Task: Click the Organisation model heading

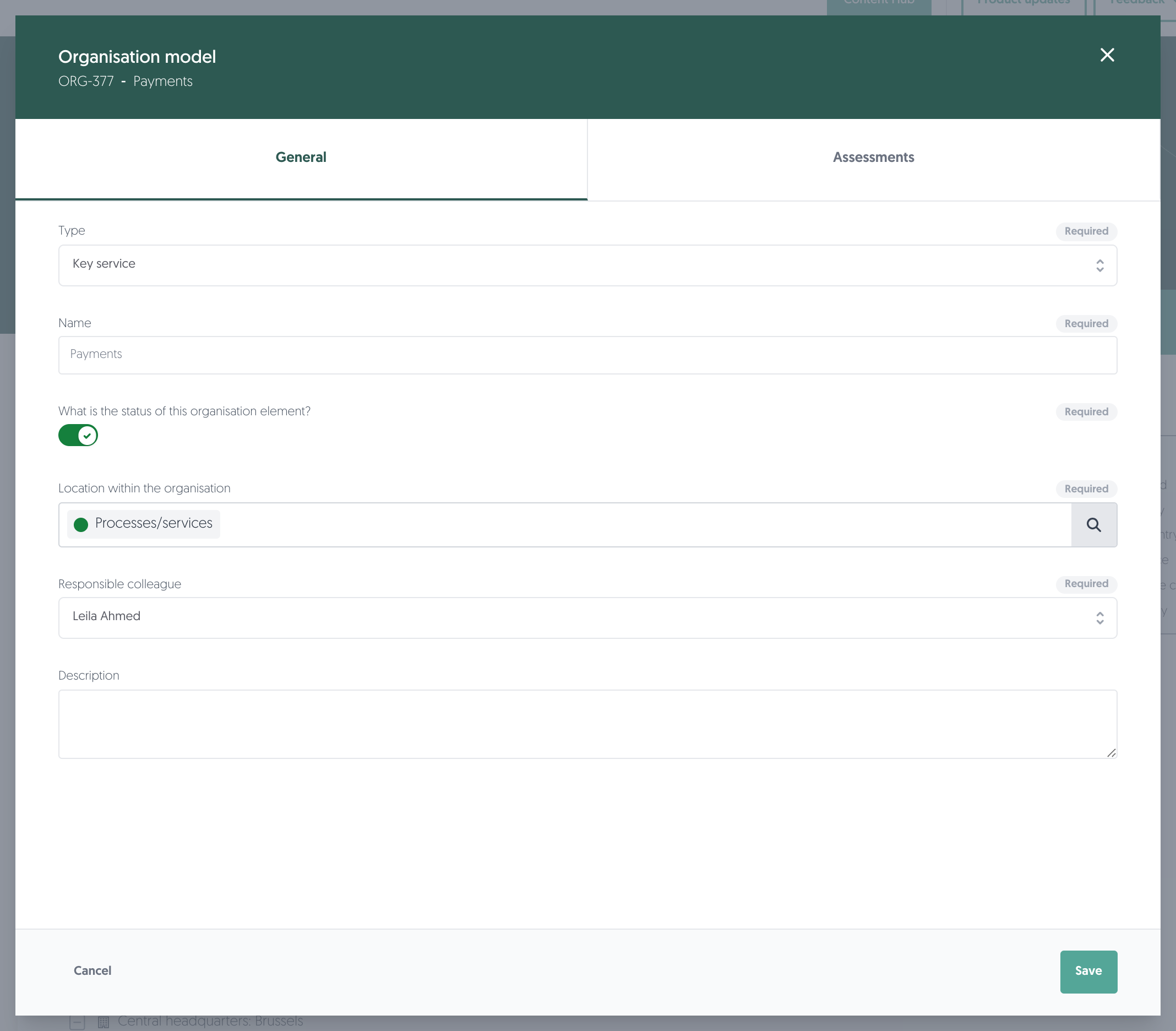Action: click(x=138, y=56)
